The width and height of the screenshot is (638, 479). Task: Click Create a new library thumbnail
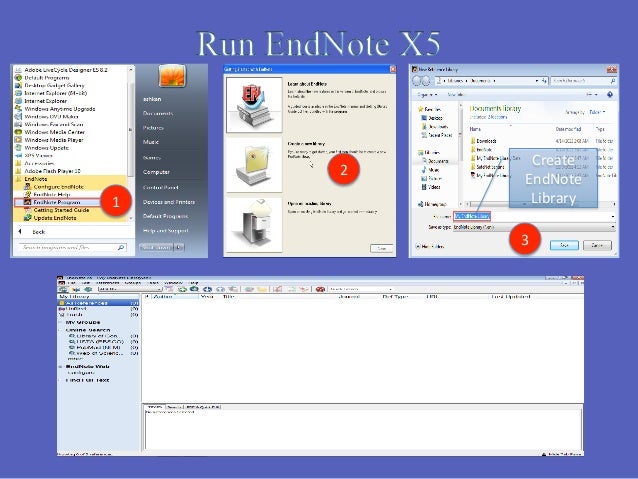point(254,164)
